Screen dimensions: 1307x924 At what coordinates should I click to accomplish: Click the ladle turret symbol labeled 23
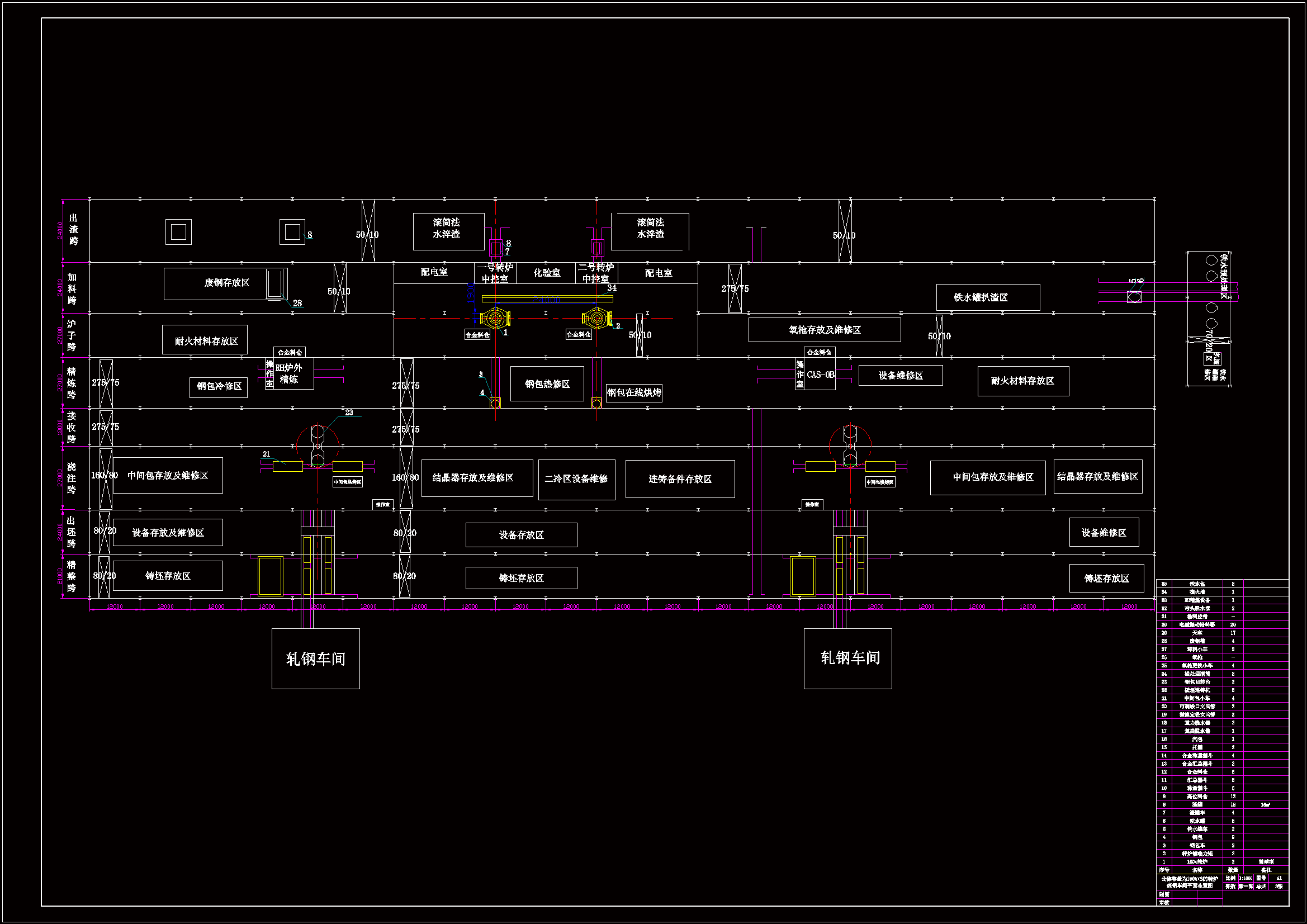318,446
